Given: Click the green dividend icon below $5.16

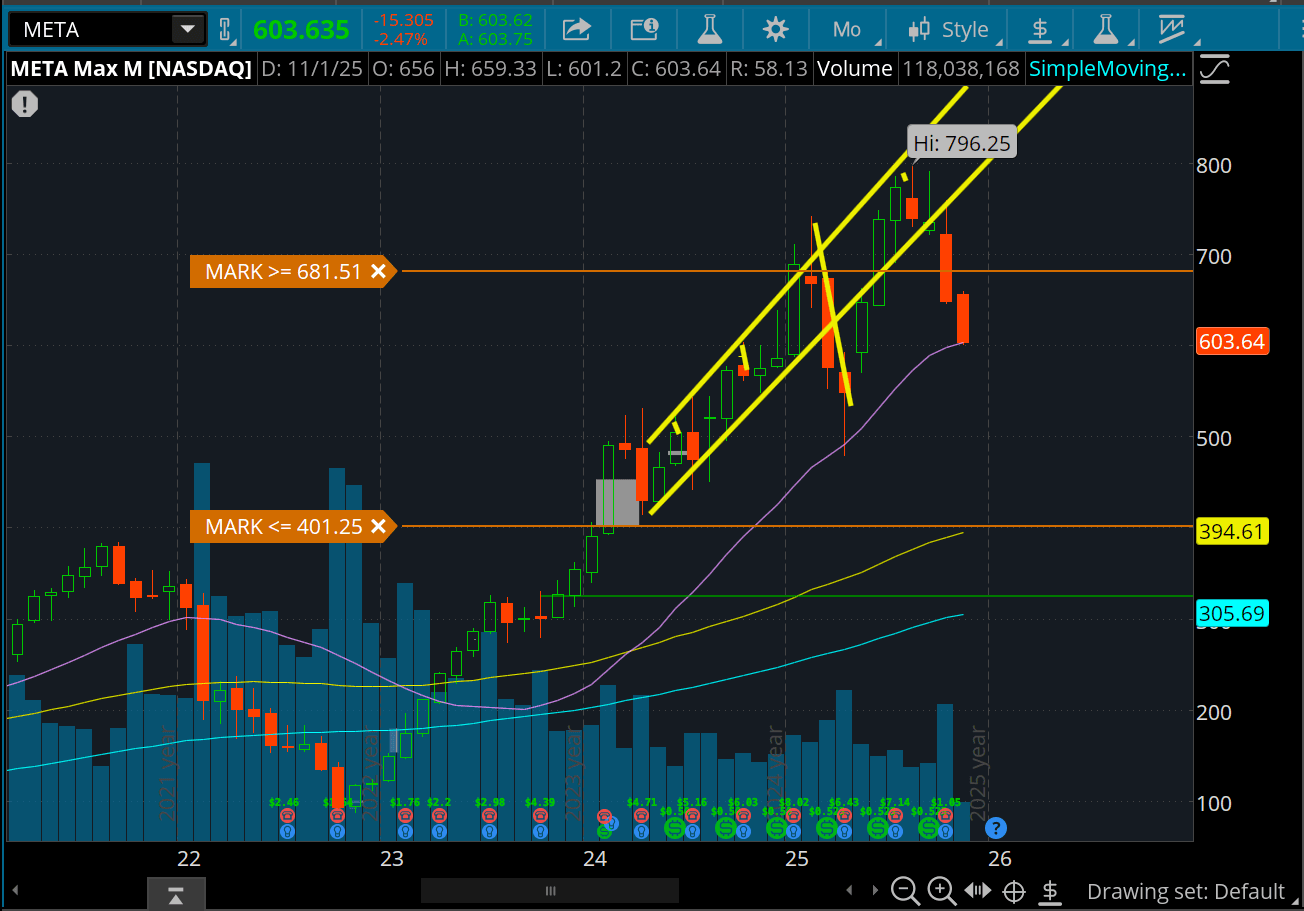Looking at the screenshot, I should click(x=674, y=828).
